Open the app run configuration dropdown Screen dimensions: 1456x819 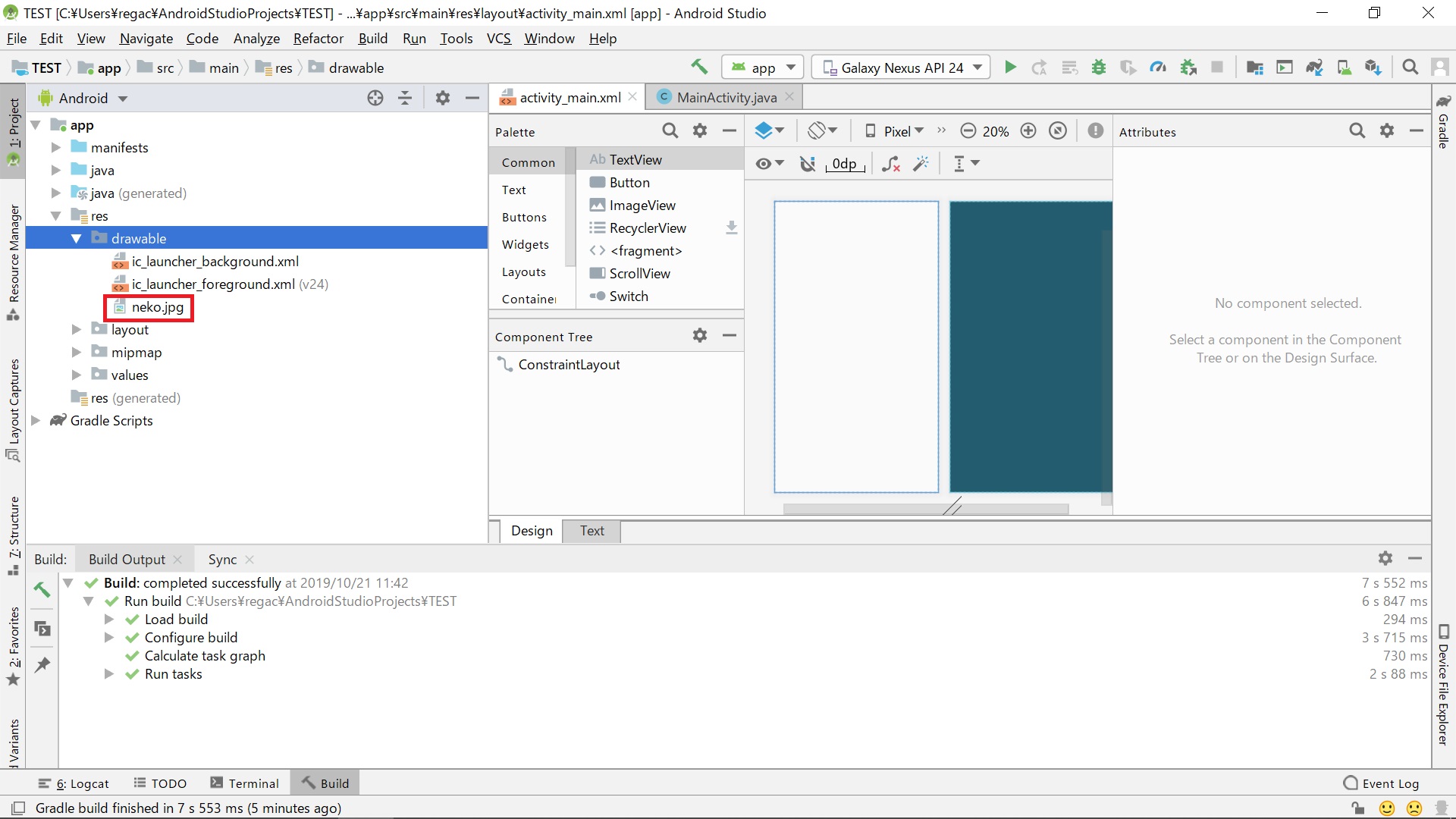[x=762, y=67]
